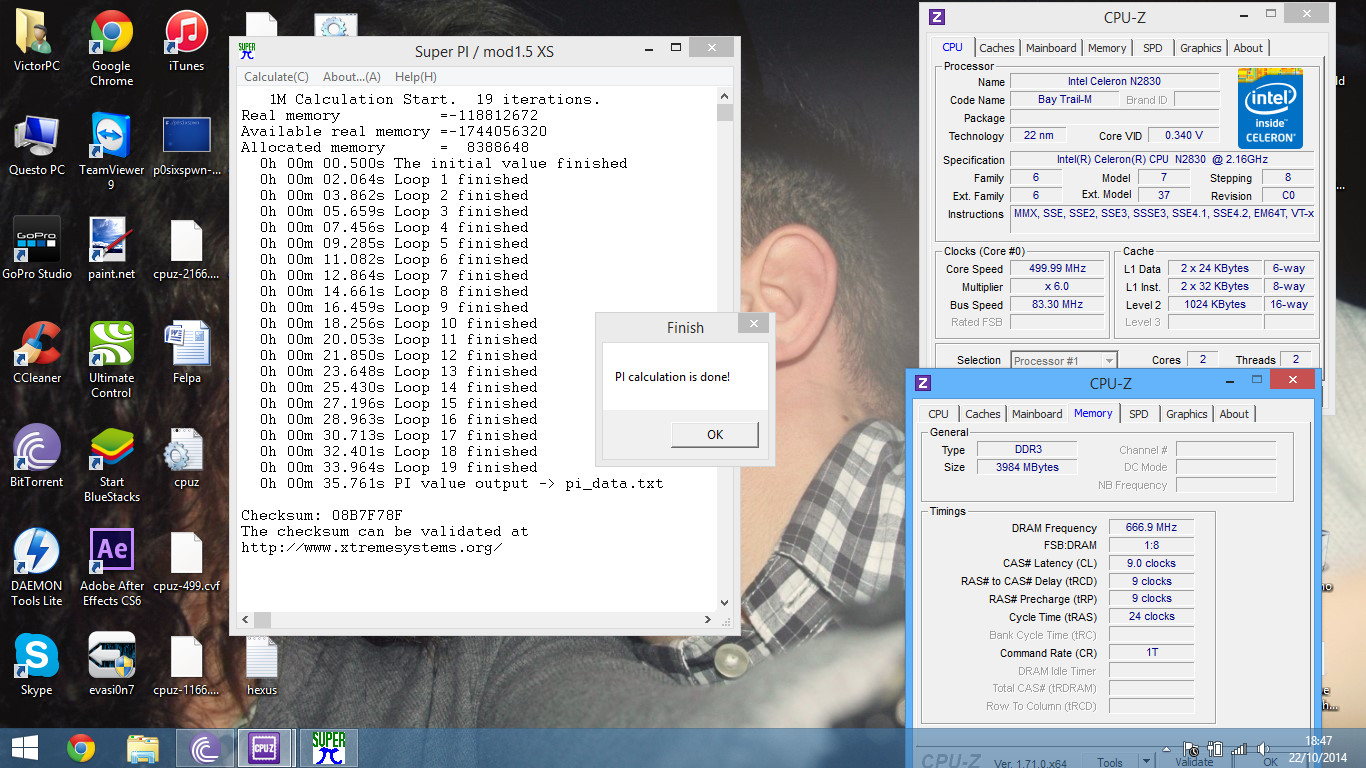Launch Google Chrome from the desktop shortcut
This screenshot has height=768, width=1366.
(111, 48)
